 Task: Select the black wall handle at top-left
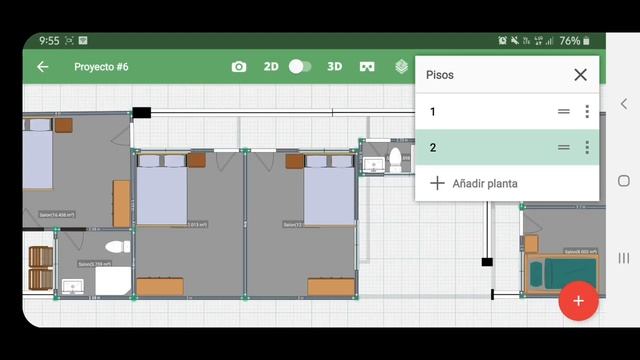tap(142, 113)
